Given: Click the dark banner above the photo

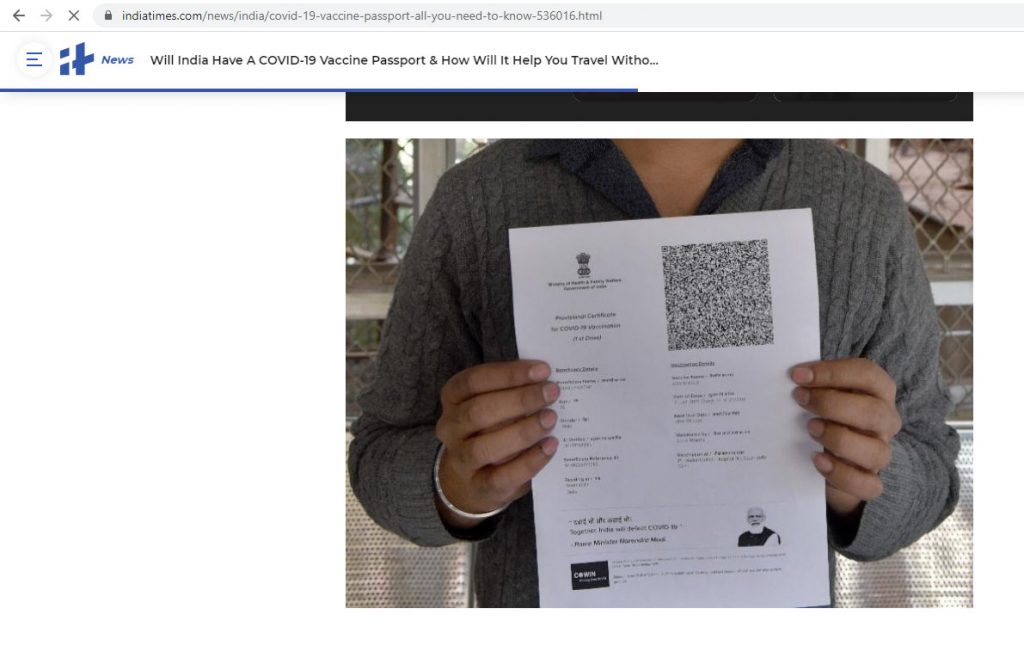Looking at the screenshot, I should tap(659, 106).
